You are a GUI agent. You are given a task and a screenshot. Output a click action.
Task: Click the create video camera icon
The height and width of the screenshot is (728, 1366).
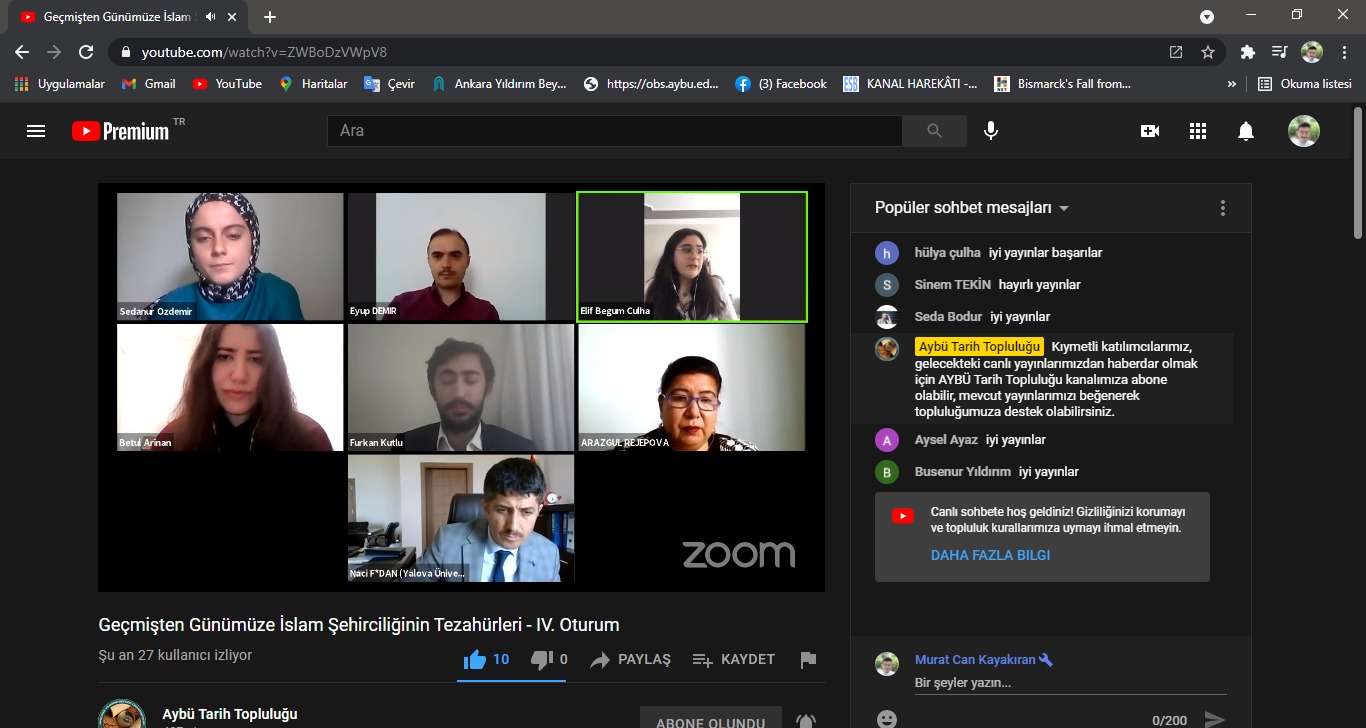tap(1150, 131)
